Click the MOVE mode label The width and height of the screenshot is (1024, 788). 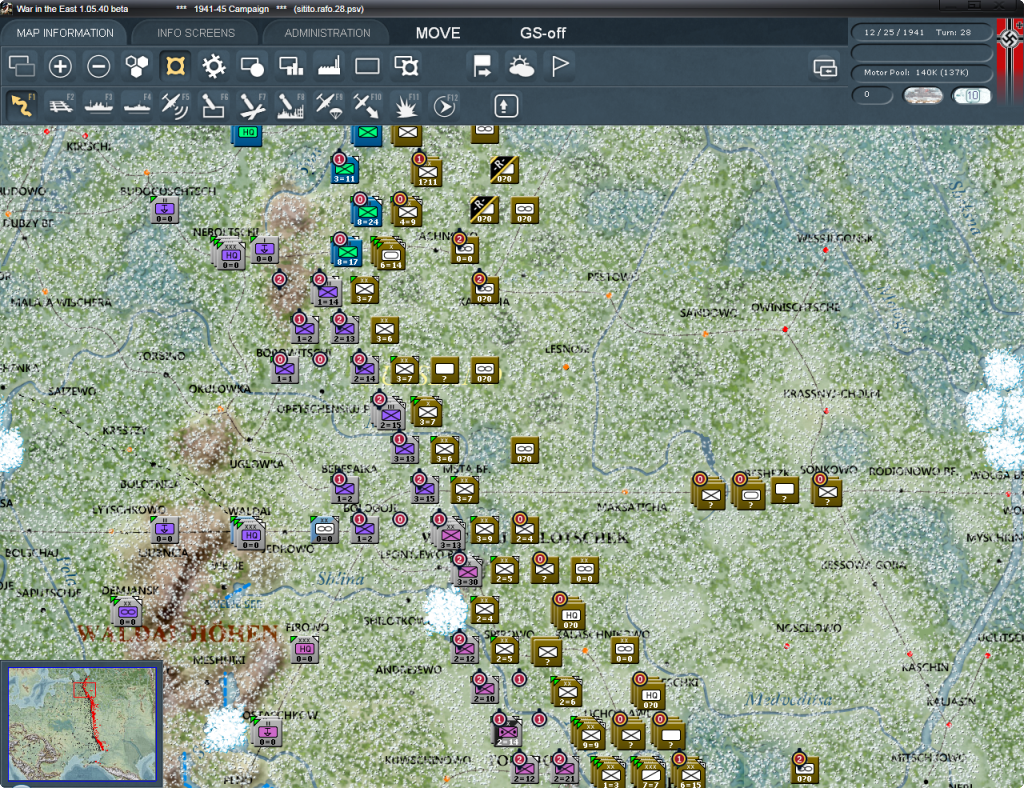point(438,33)
